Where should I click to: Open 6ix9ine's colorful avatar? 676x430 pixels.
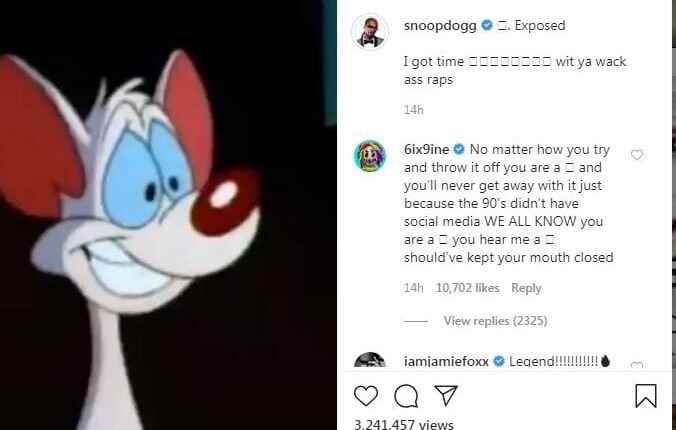[370, 156]
